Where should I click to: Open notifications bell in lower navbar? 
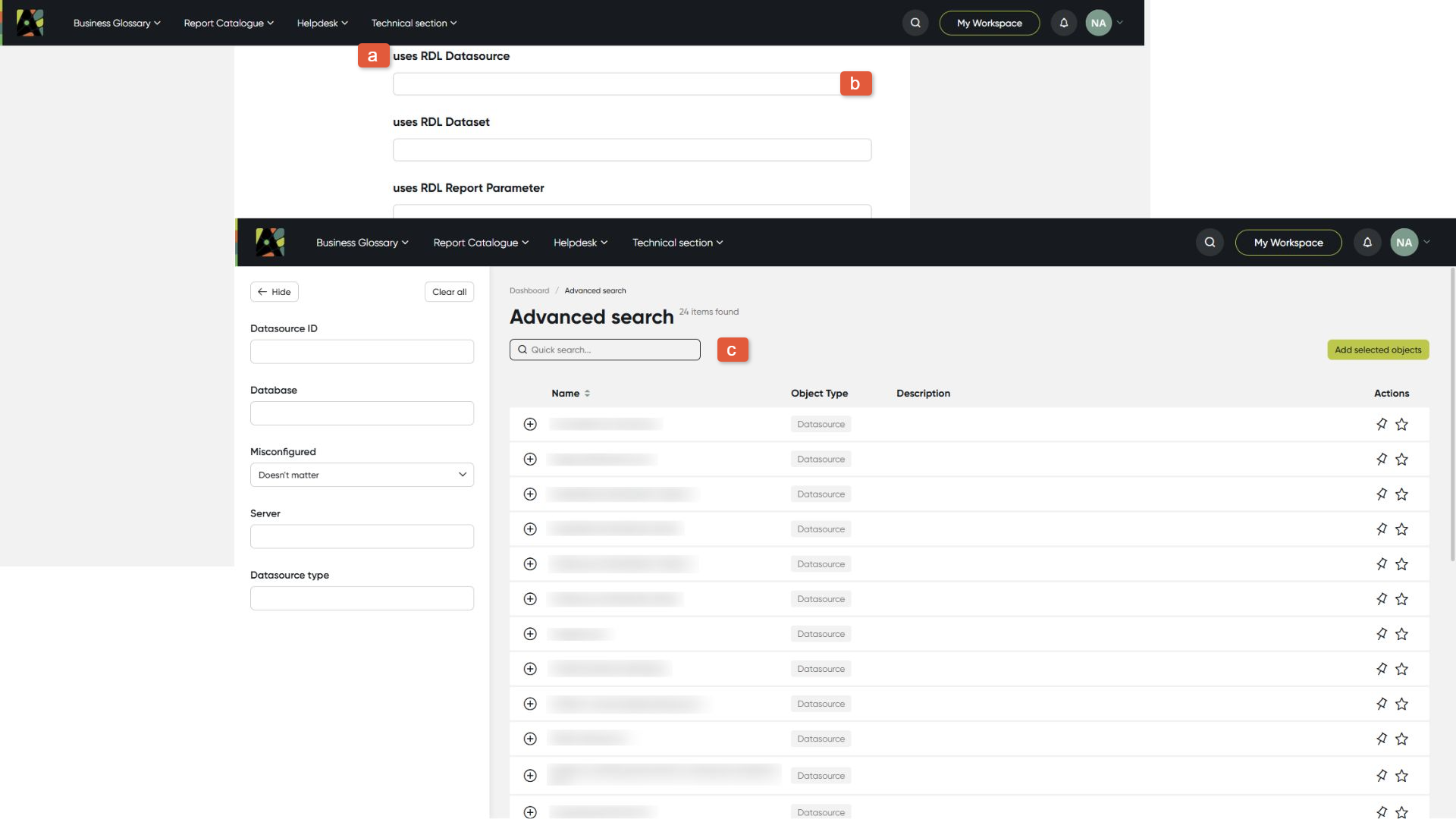pyautogui.click(x=1367, y=243)
